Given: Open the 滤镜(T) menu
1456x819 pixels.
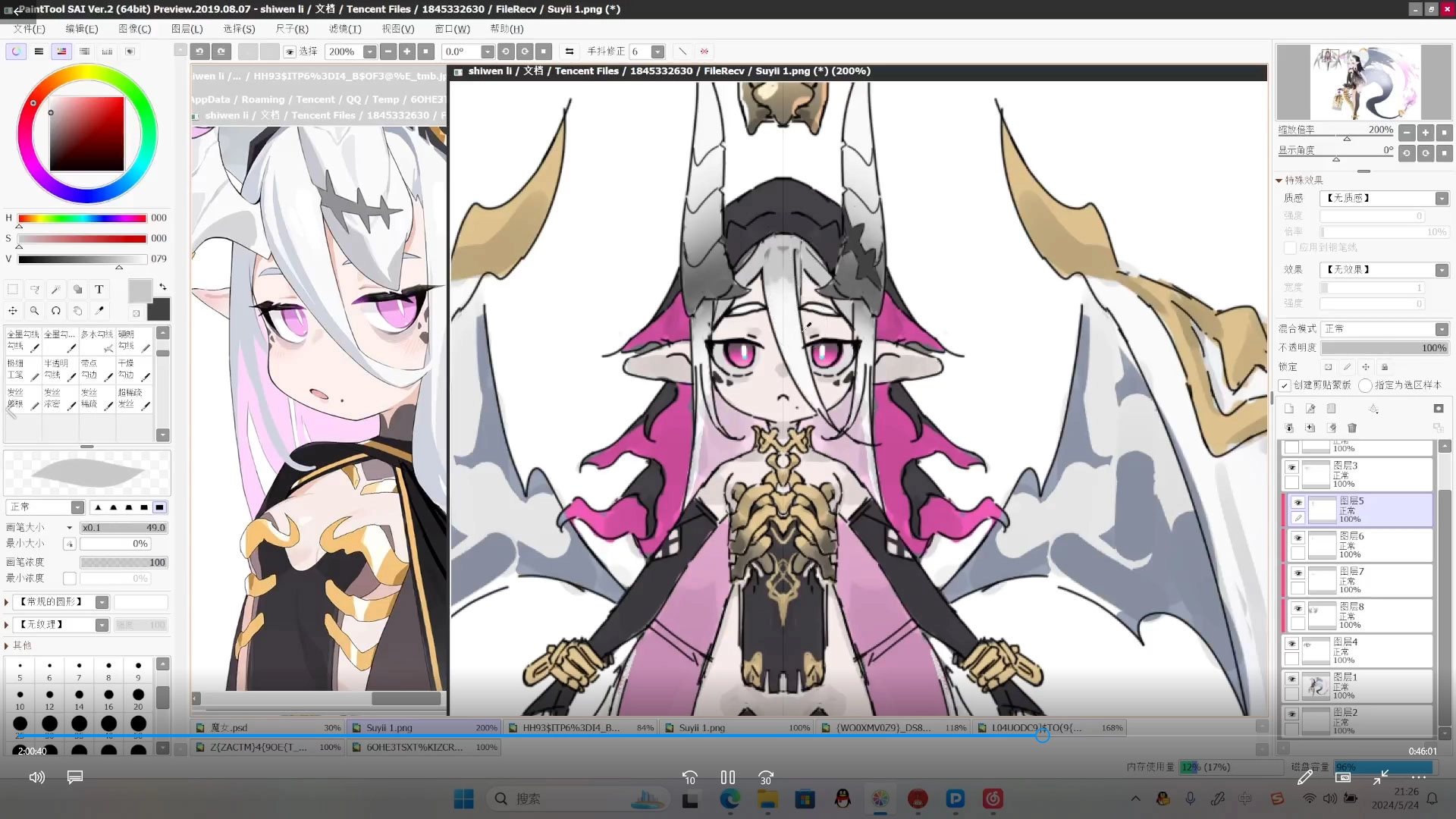Looking at the screenshot, I should (345, 29).
